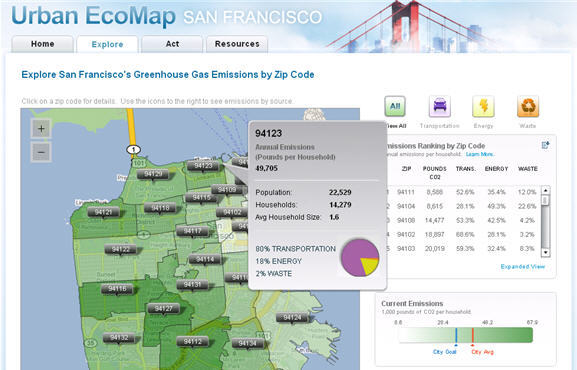This screenshot has width=577, height=370.
Task: Zoom in on the map
Action: point(41,128)
